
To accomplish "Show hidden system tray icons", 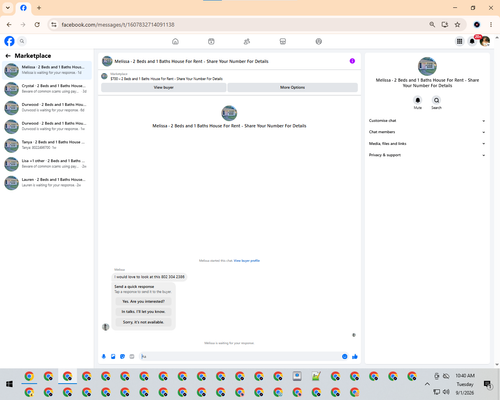I will coord(427,384).
